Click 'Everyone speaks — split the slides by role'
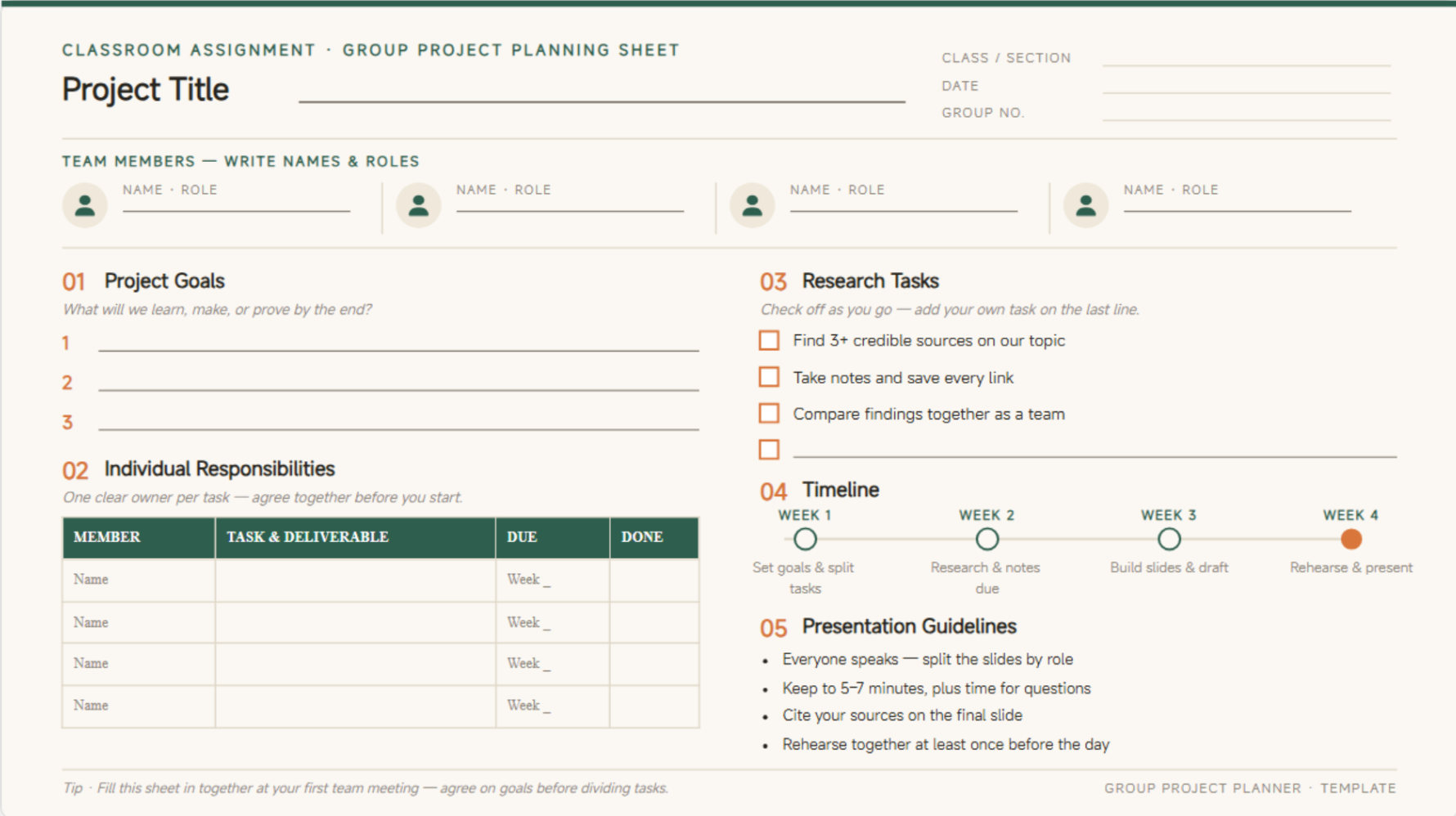 click(x=928, y=659)
